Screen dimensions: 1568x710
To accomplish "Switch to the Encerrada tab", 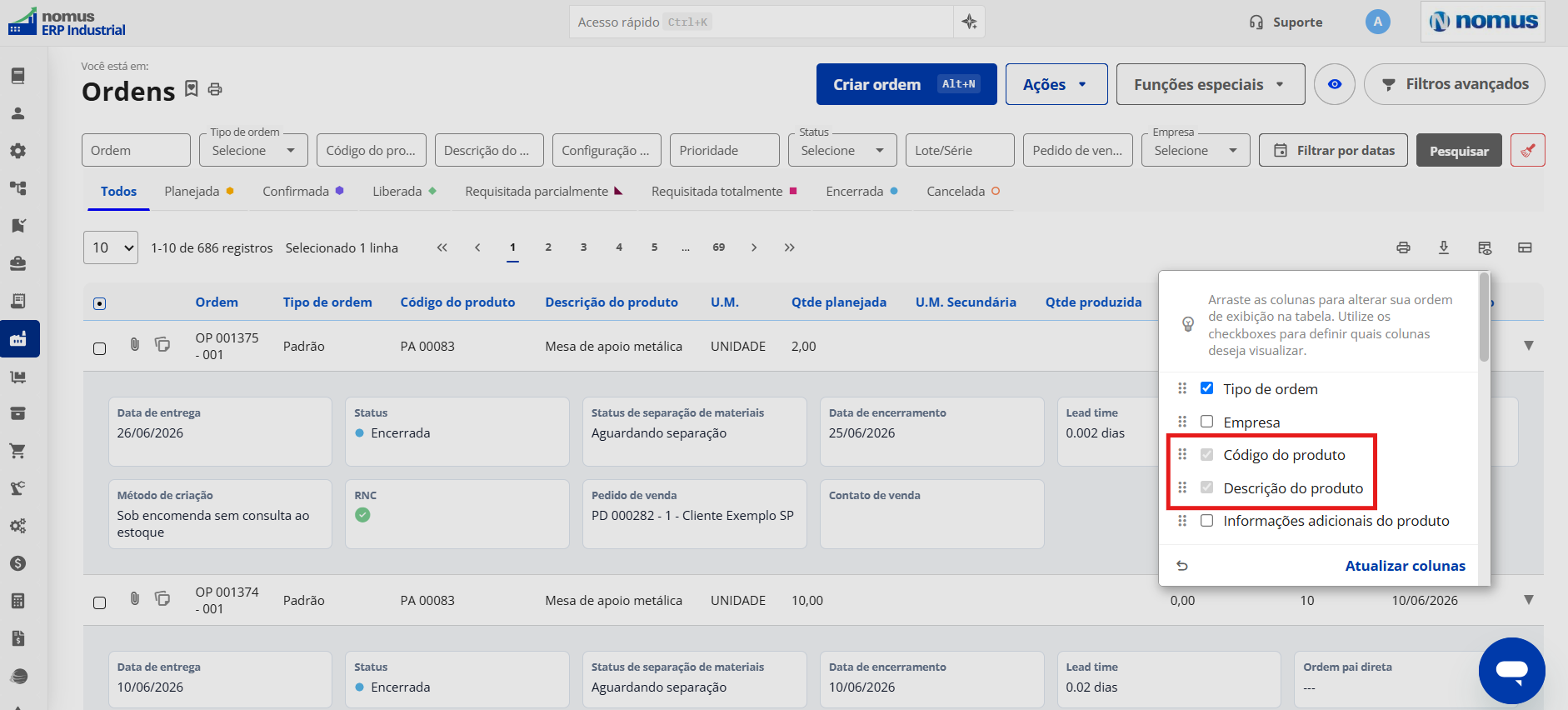I will (x=862, y=192).
